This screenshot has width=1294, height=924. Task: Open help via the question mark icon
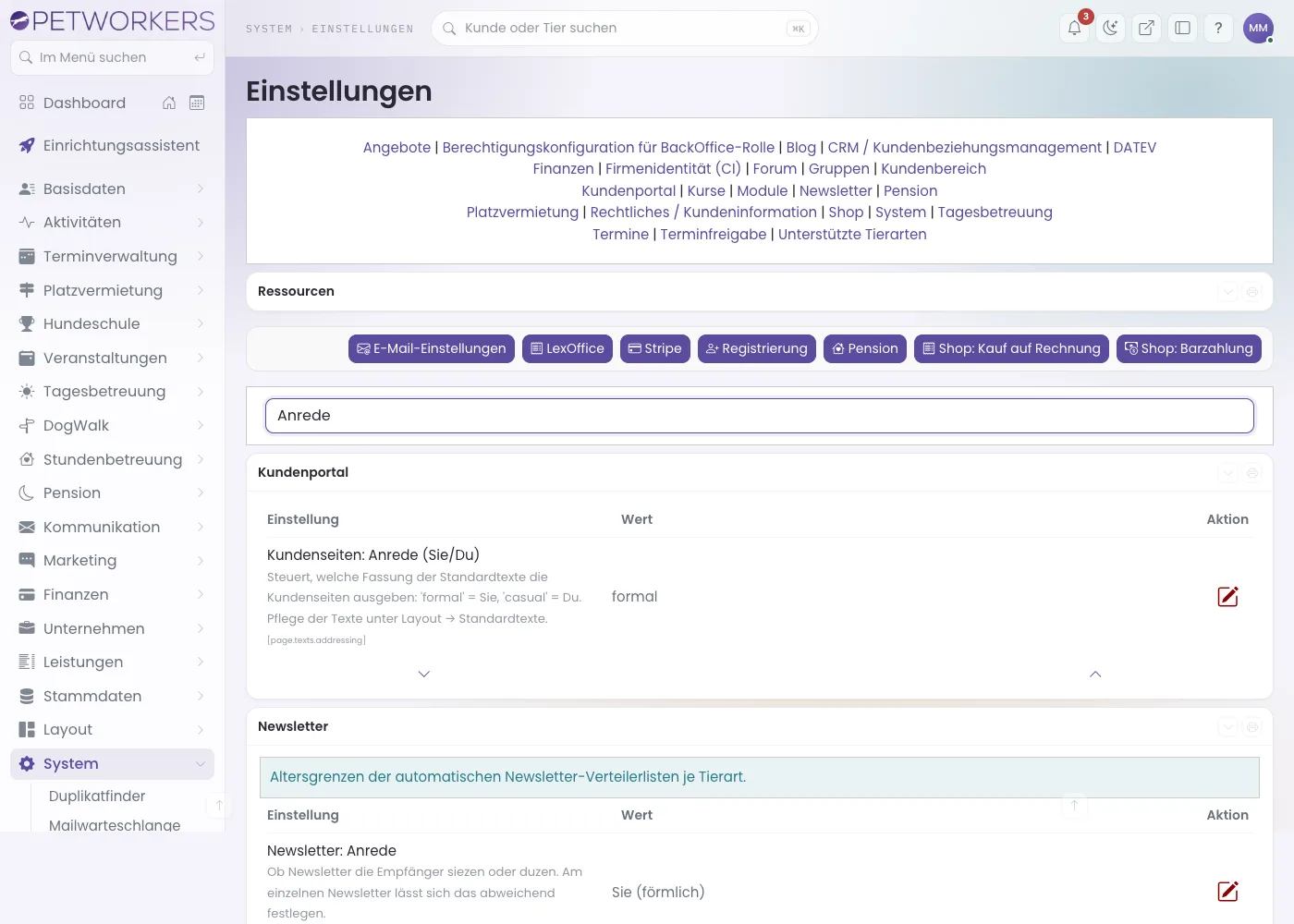pos(1218,28)
